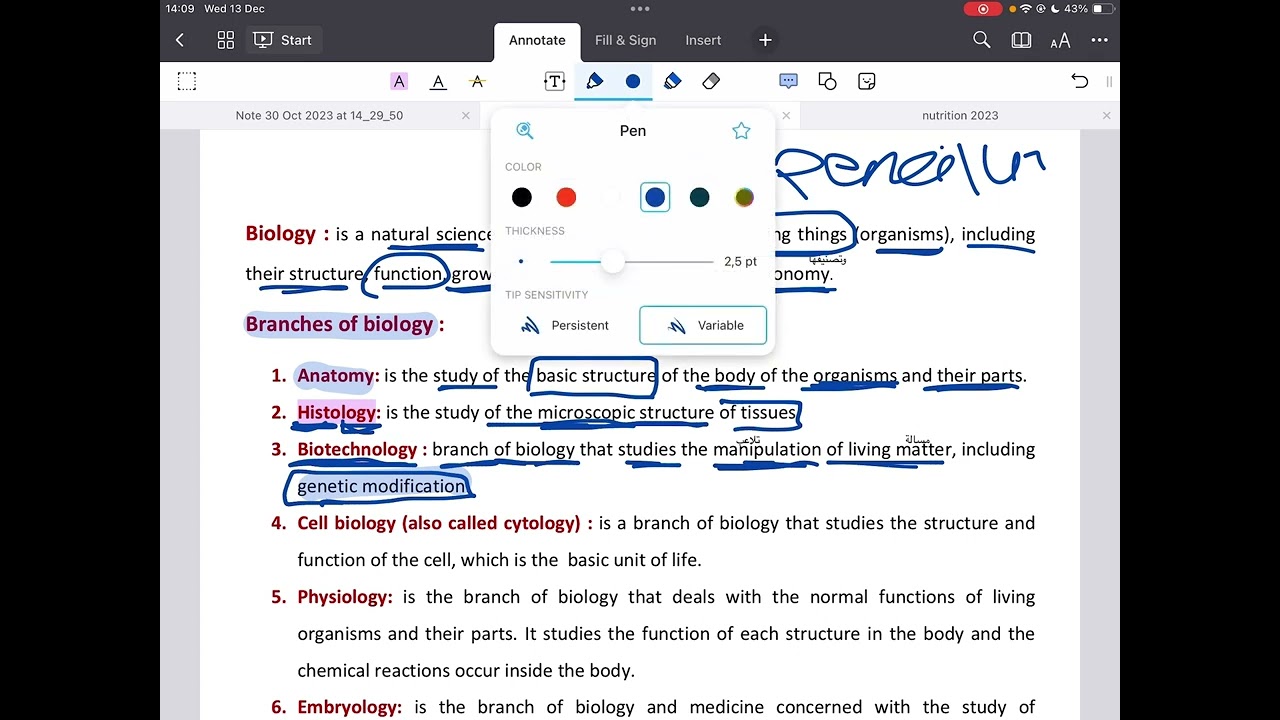Choose the selected blue pen color

(655, 197)
